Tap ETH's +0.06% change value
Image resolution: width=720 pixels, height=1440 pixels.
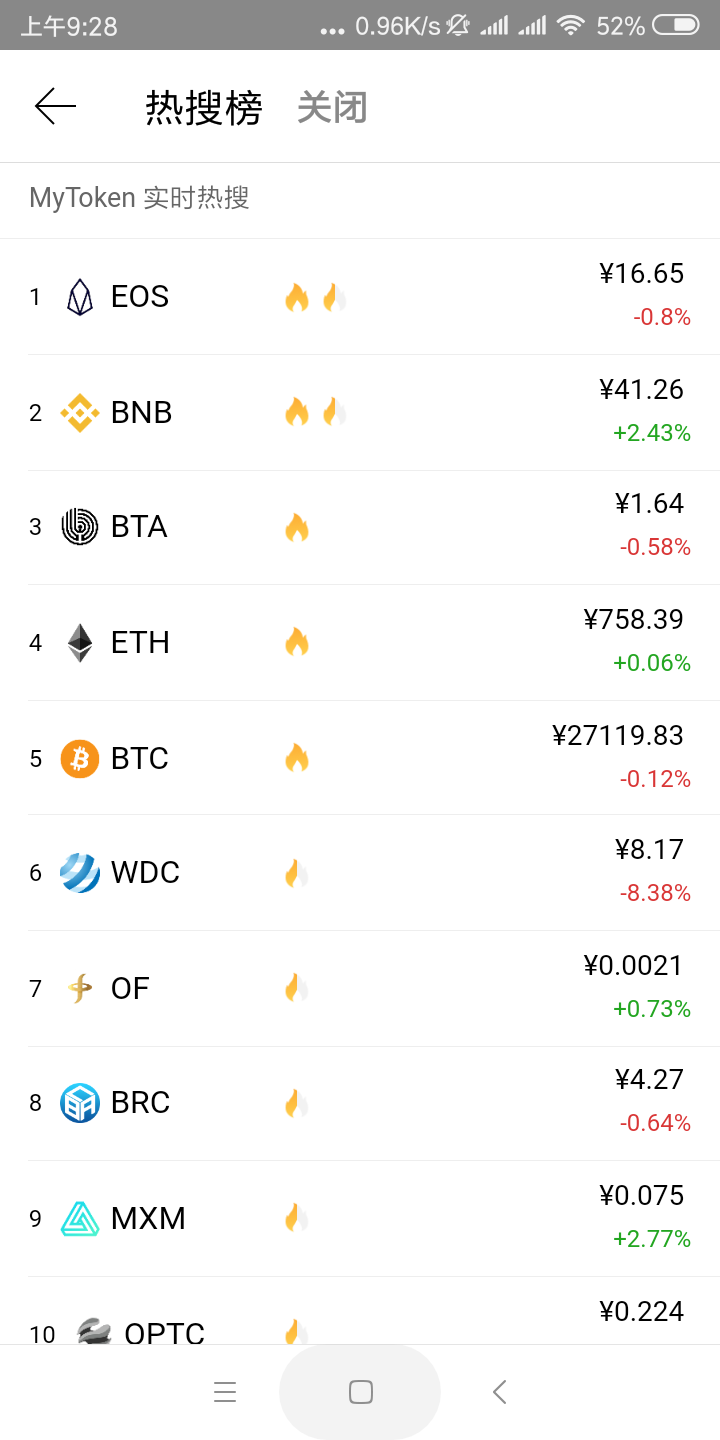pyautogui.click(x=652, y=663)
